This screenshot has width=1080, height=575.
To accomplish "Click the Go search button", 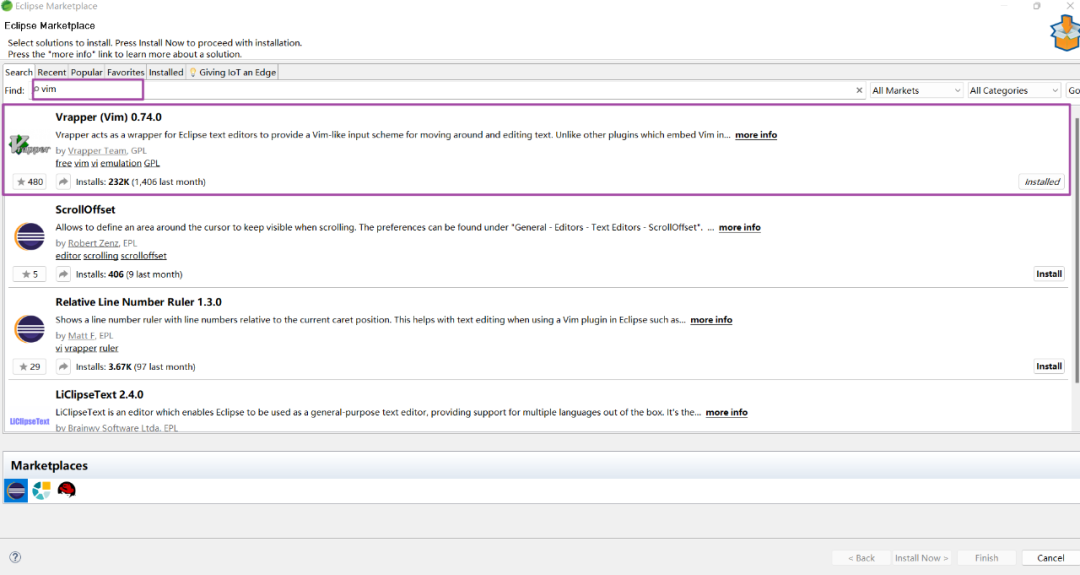I will 1073,90.
